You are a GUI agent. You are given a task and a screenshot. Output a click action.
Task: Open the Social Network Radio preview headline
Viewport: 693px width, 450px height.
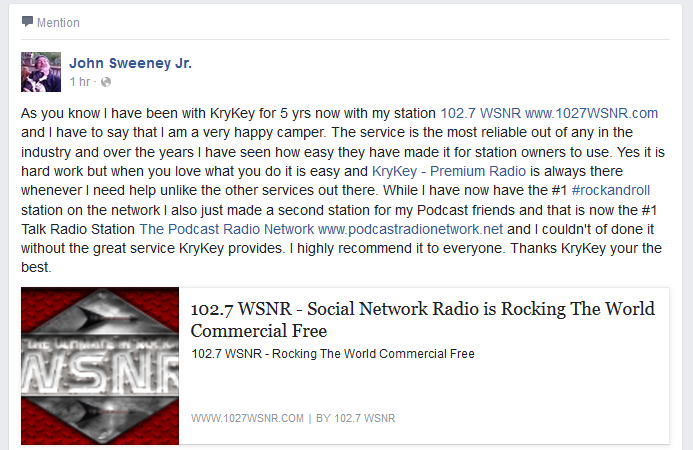click(x=423, y=320)
